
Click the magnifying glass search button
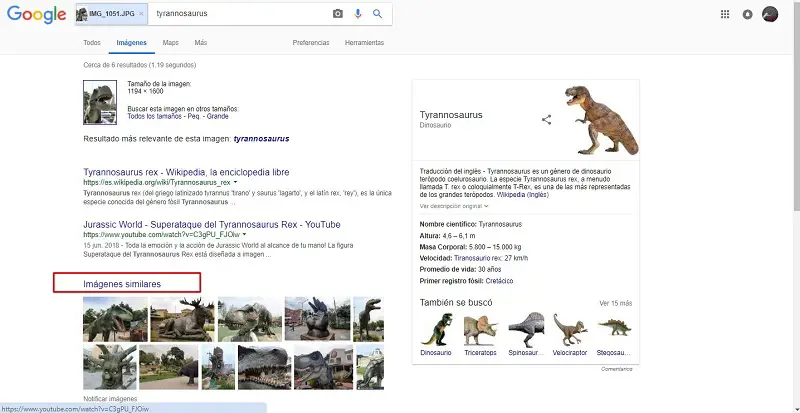pyautogui.click(x=378, y=14)
